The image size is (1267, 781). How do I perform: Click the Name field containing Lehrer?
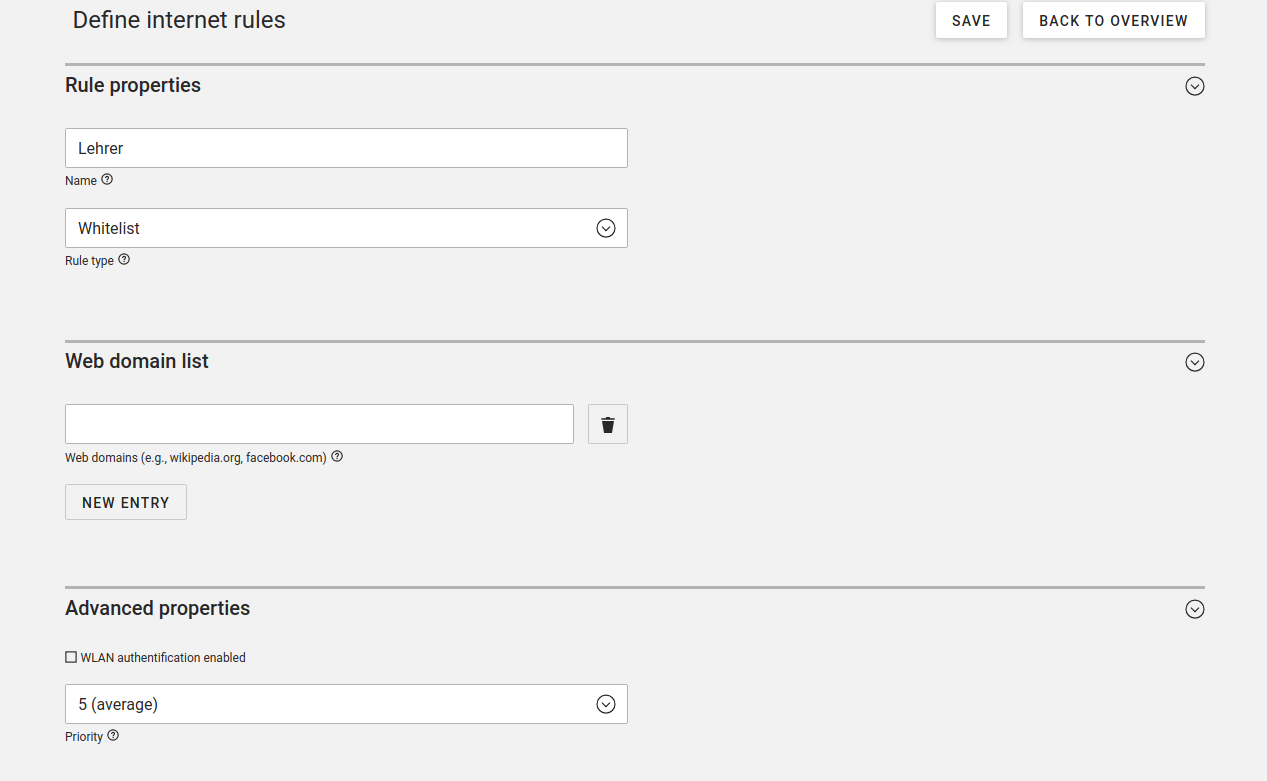(346, 148)
